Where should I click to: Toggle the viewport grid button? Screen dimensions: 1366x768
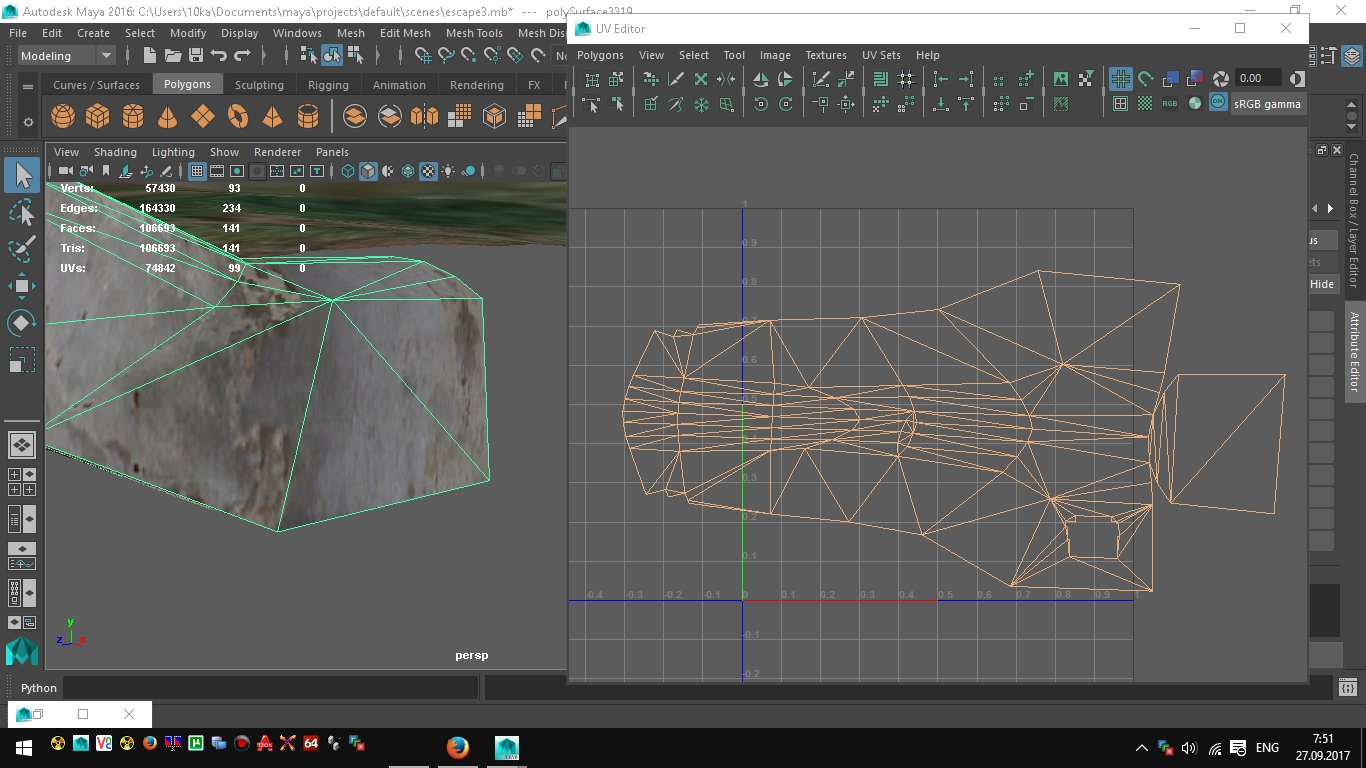[x=197, y=171]
